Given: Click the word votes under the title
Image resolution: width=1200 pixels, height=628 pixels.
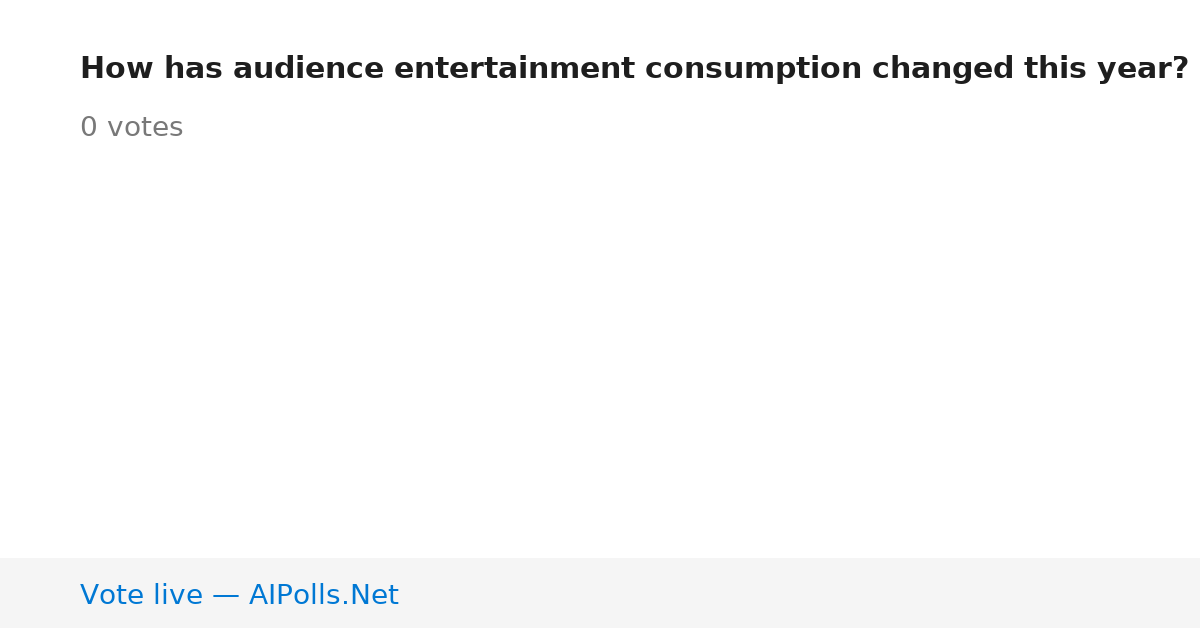Looking at the screenshot, I should pyautogui.click(x=145, y=128).
